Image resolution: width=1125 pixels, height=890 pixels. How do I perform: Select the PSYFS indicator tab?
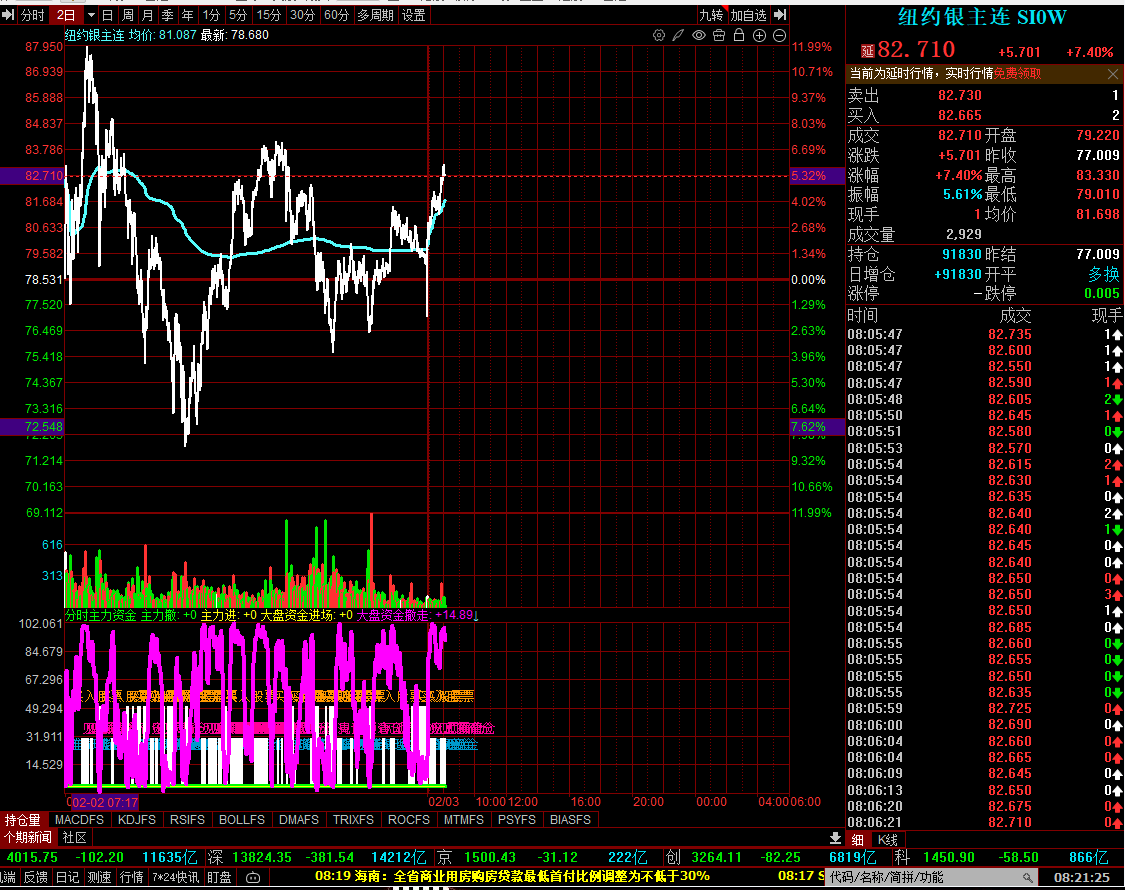tap(517, 819)
